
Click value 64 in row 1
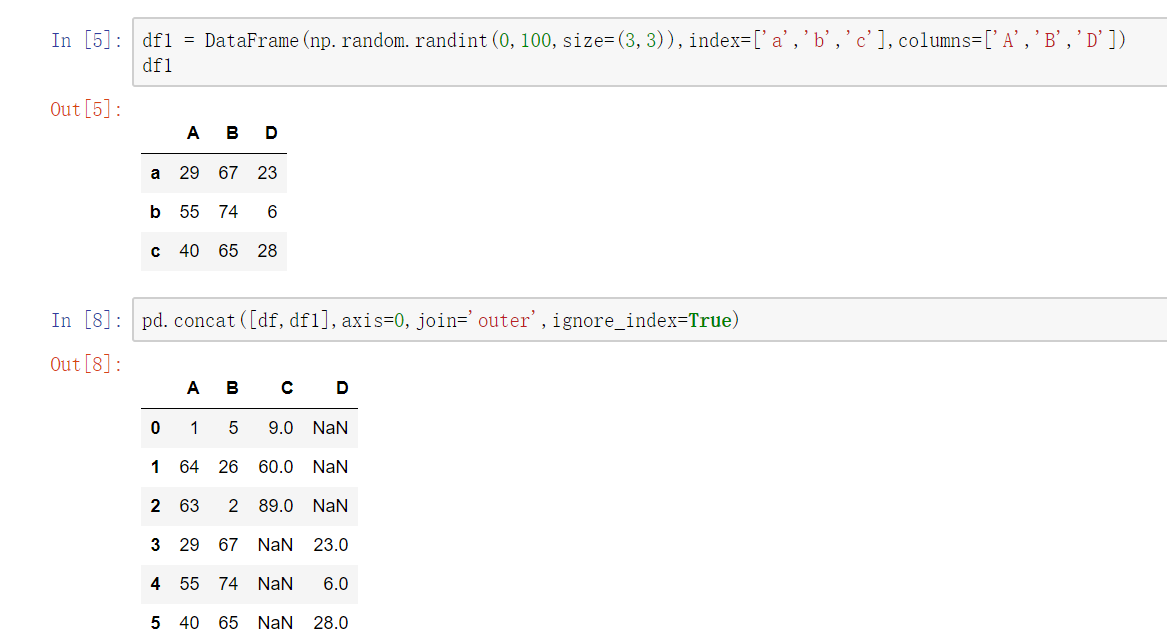(x=189, y=467)
